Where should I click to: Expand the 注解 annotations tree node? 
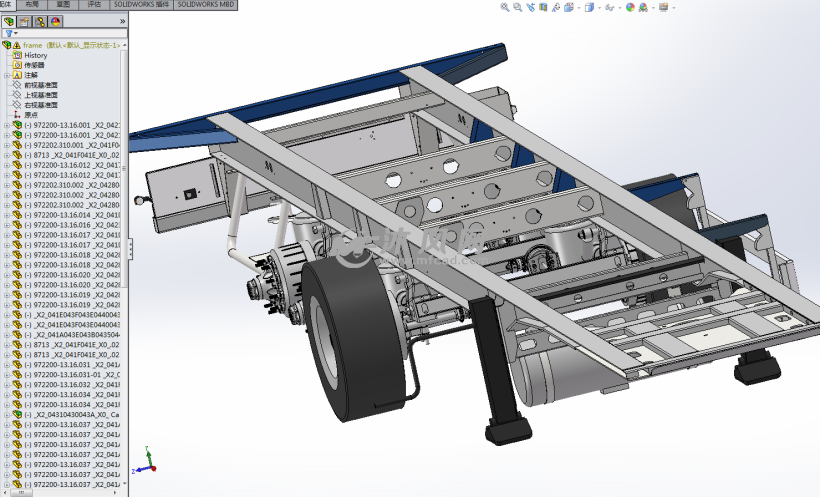coord(6,75)
